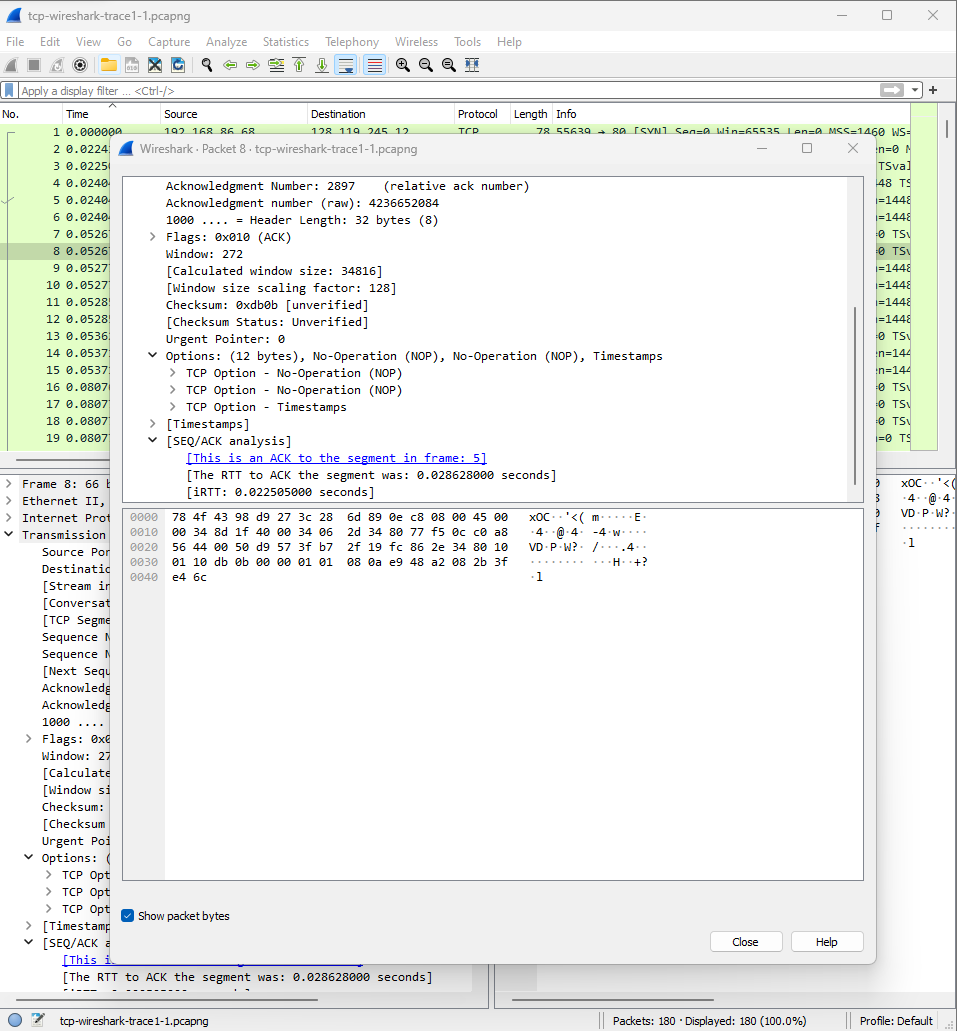Toggle auto-scroll during live capture icon
957x1031 pixels.
coord(346,65)
